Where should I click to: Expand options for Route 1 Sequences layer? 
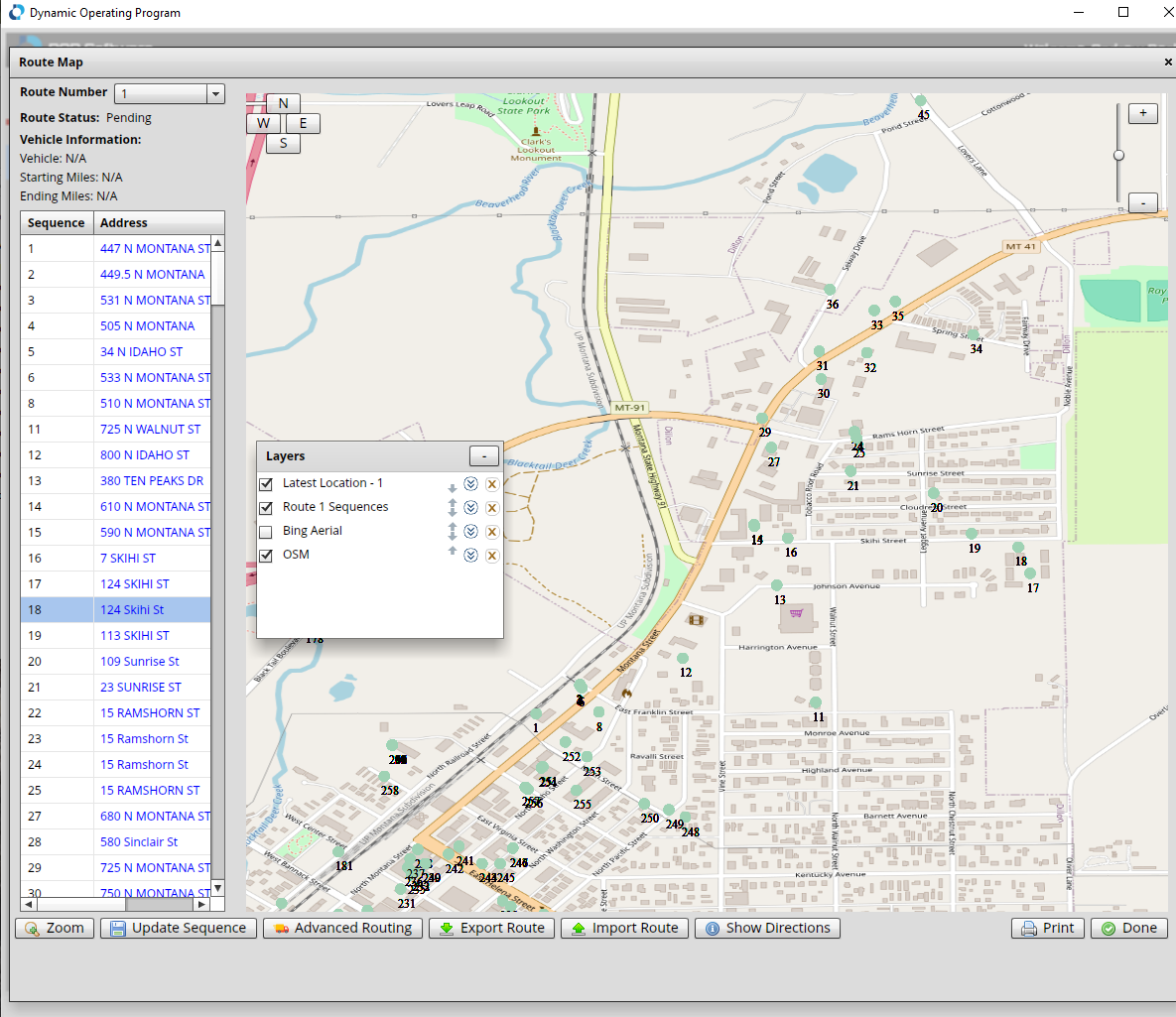(x=470, y=508)
